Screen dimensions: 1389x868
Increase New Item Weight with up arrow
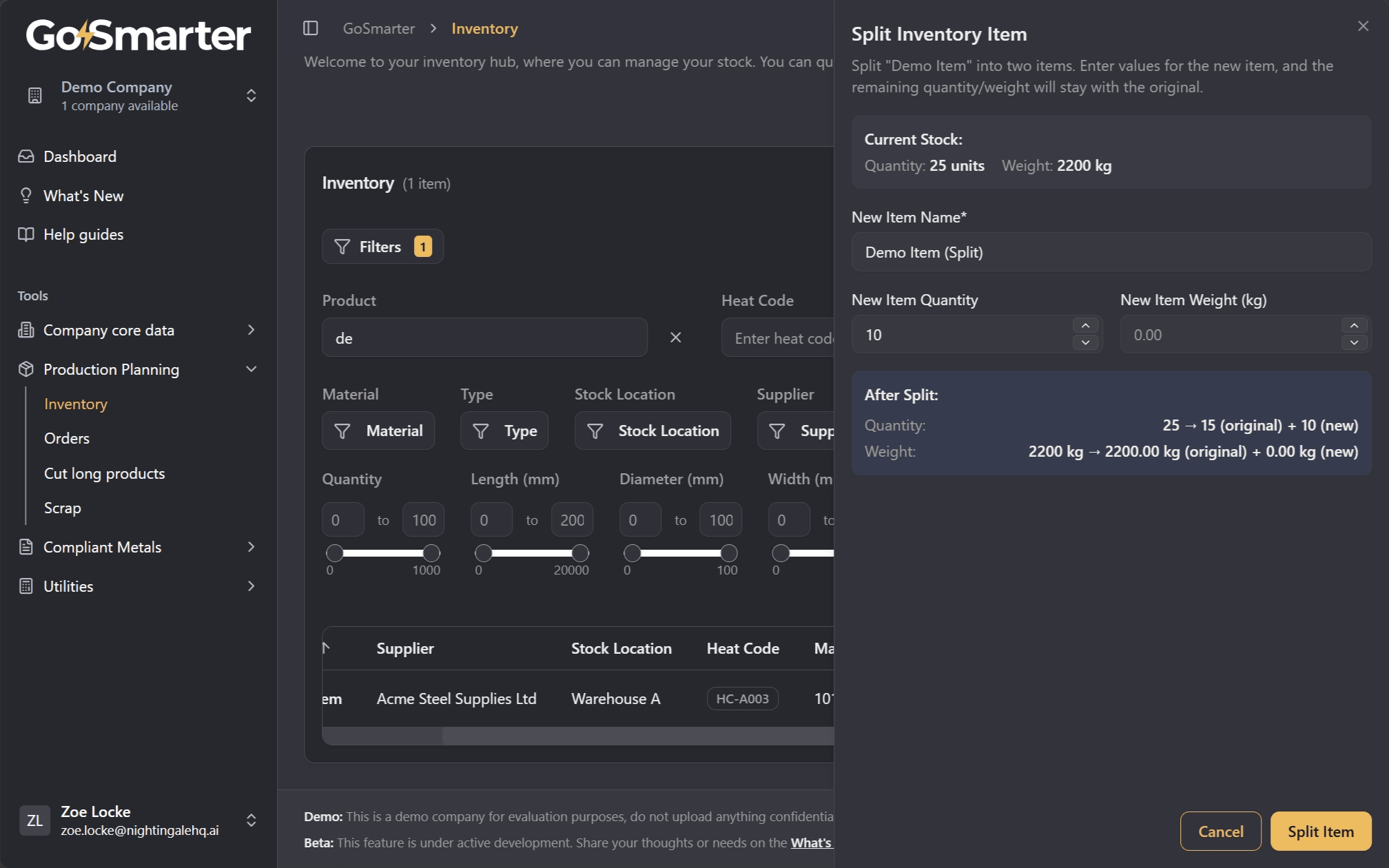[1355, 326]
